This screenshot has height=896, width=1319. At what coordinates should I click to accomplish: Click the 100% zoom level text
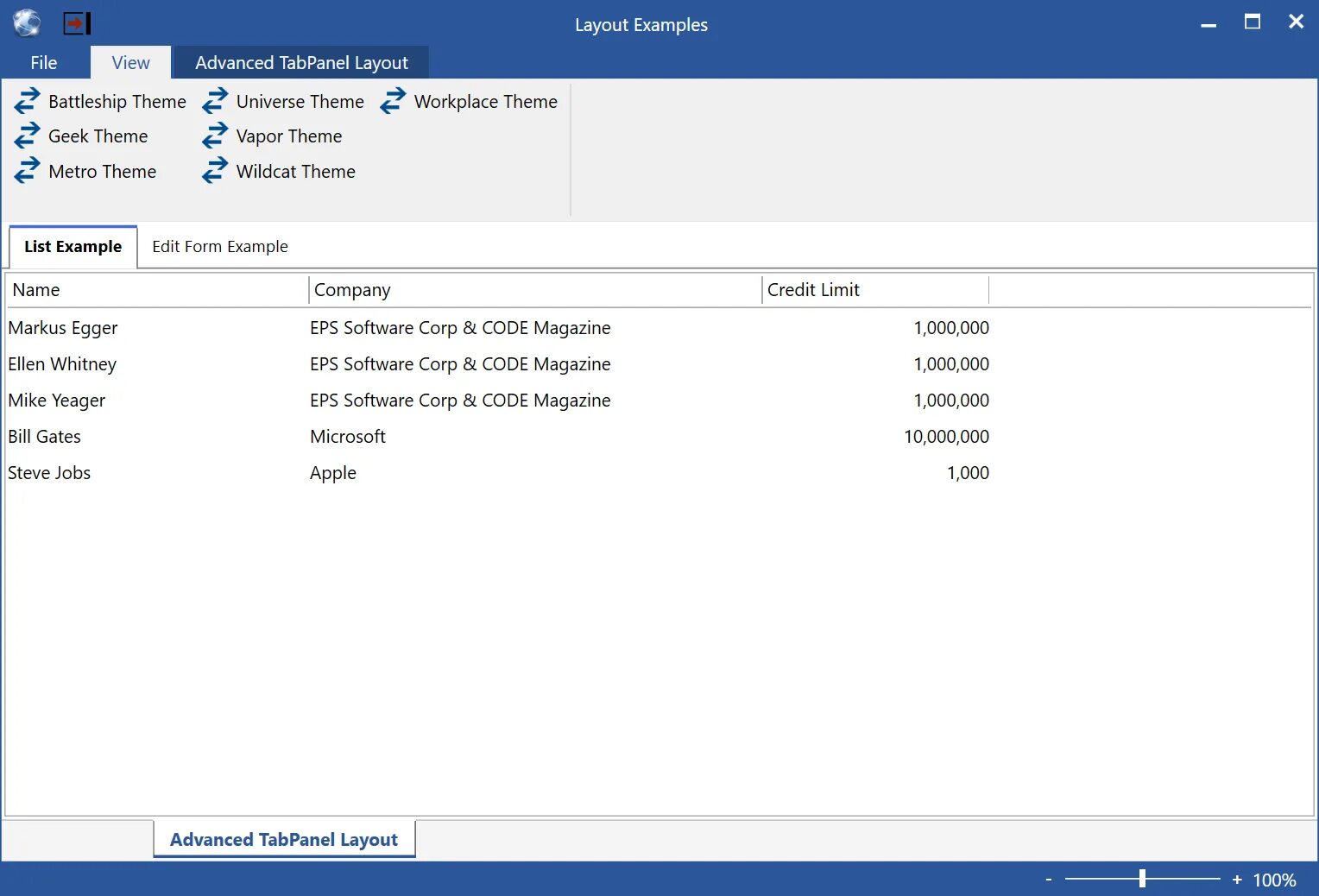tap(1275, 880)
